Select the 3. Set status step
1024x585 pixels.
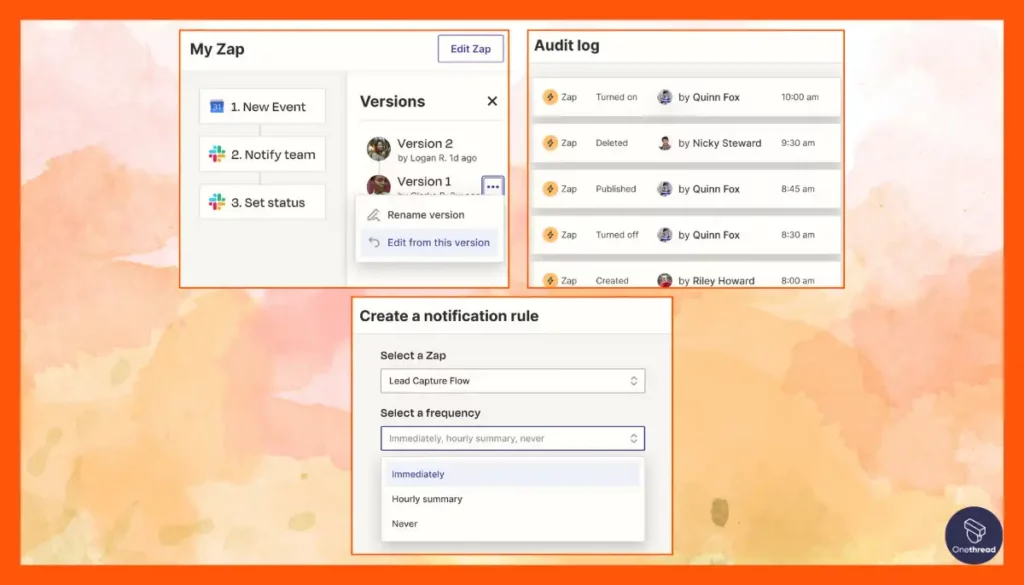(x=262, y=202)
